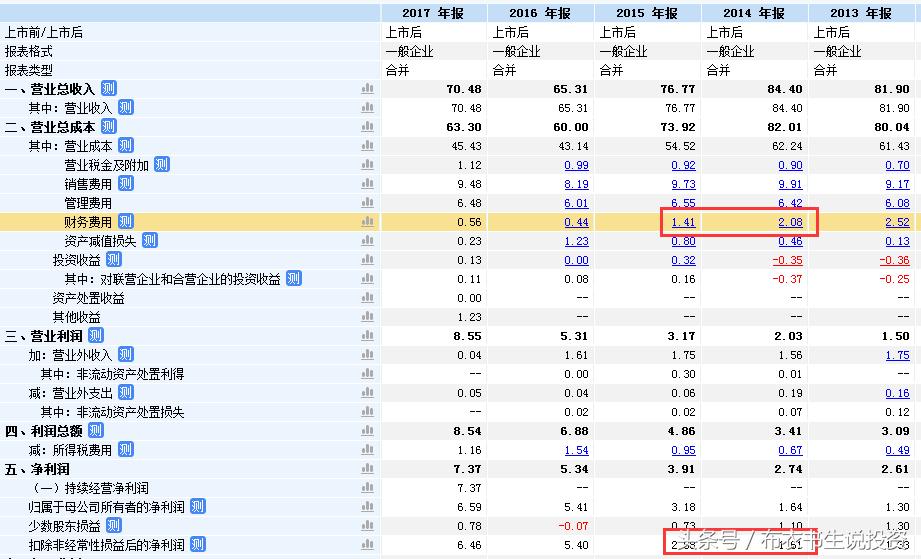The width and height of the screenshot is (921, 559).
Task: Click 测 badge next to 少数股东损益
Action: pos(113,525)
